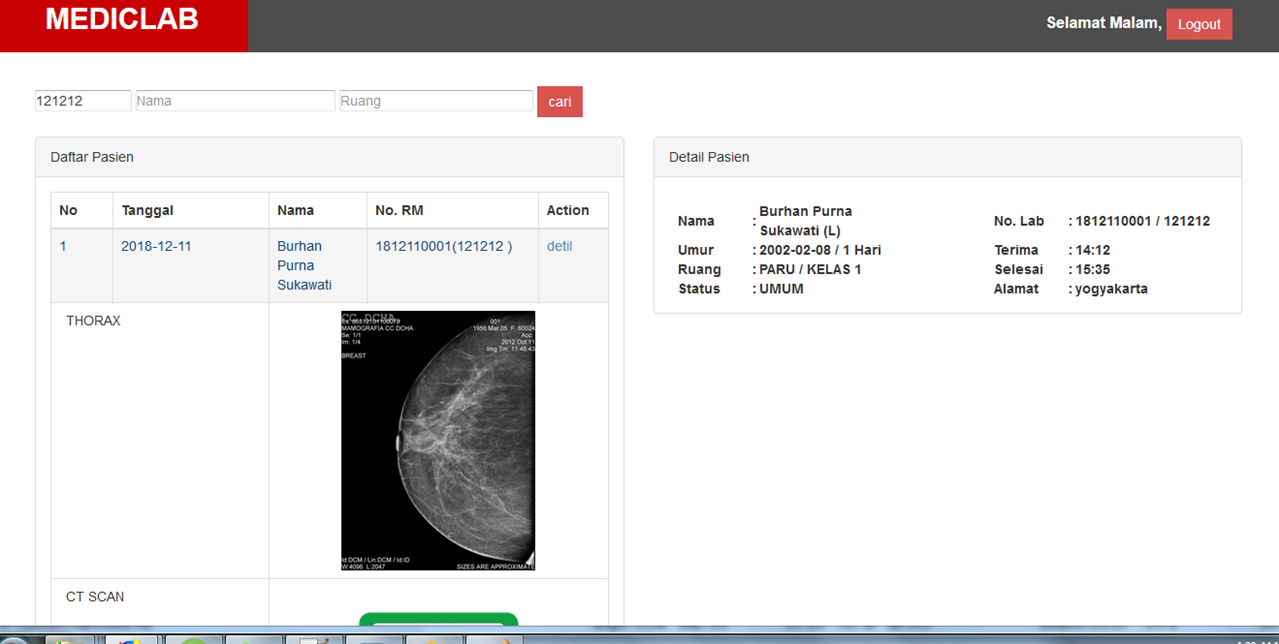This screenshot has height=644, width=1279.
Task: Select the Ruang search input
Action: [436, 101]
